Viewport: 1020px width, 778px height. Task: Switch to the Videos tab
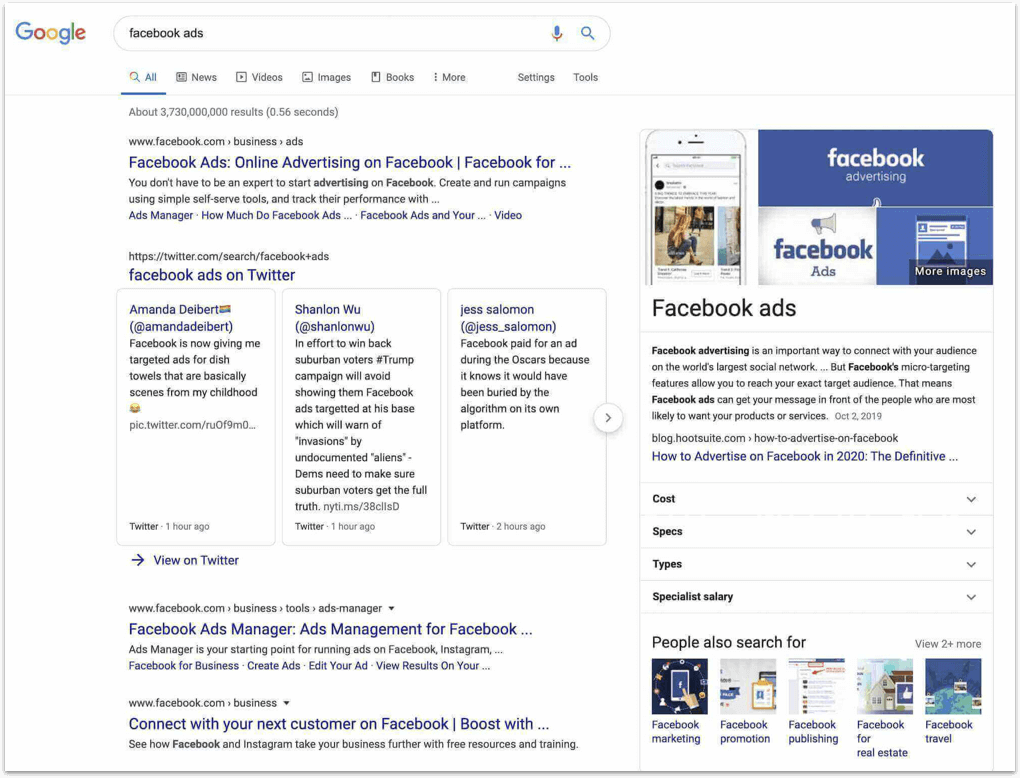(259, 77)
